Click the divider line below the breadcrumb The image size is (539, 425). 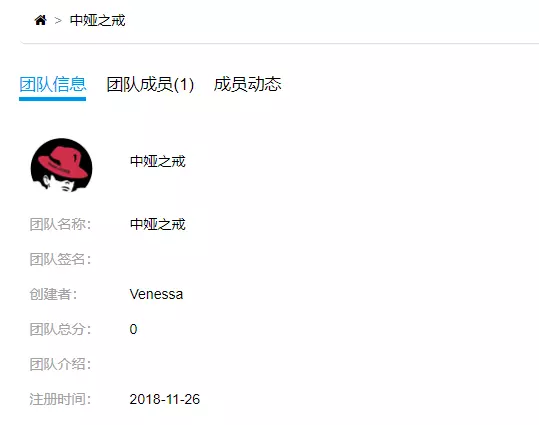click(x=279, y=43)
